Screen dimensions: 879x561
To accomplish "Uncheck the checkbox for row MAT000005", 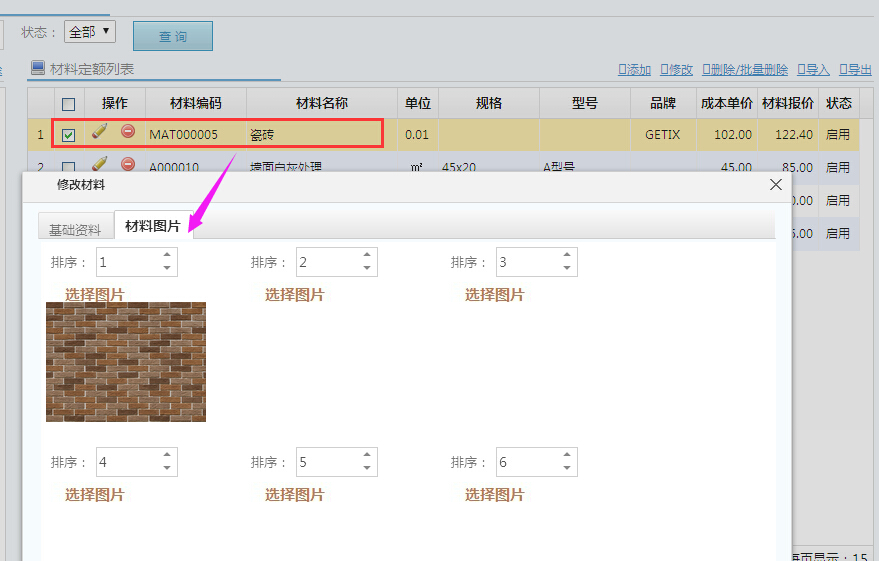I will coord(68,135).
